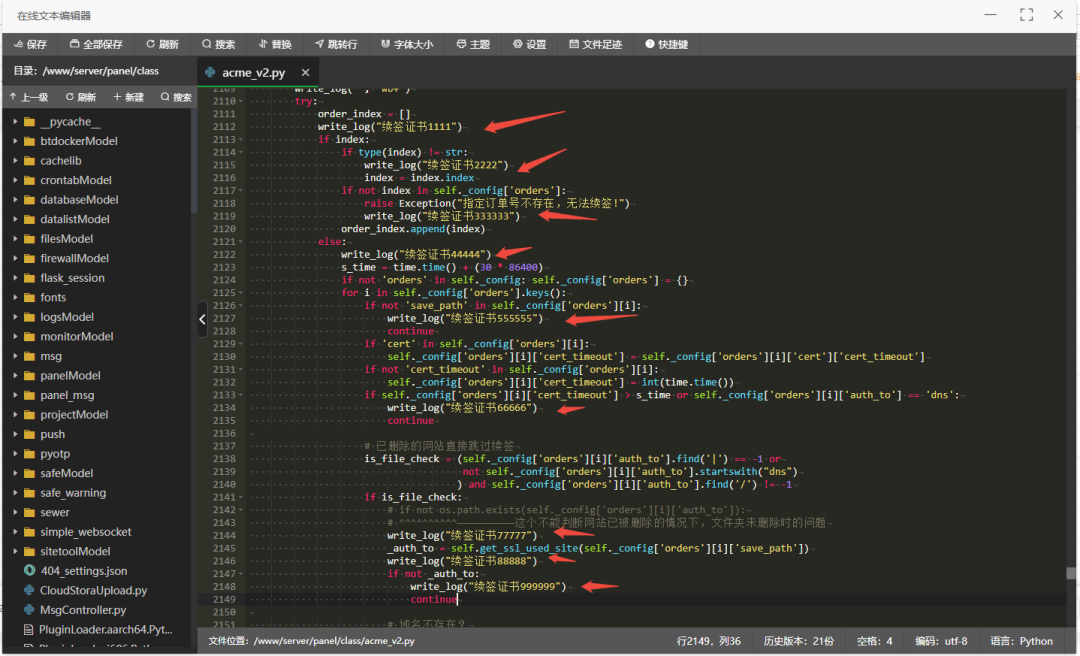
Task: Click the projectModel folder icon
Action: [29, 415]
